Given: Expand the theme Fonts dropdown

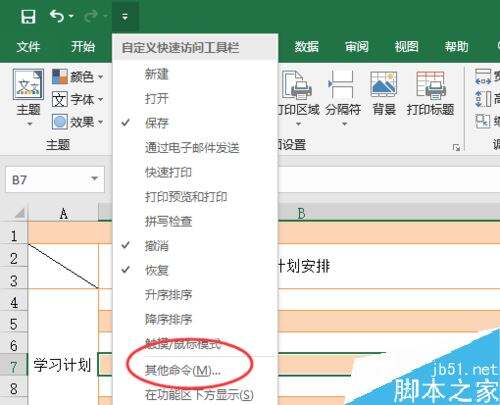Looking at the screenshot, I should [101, 100].
